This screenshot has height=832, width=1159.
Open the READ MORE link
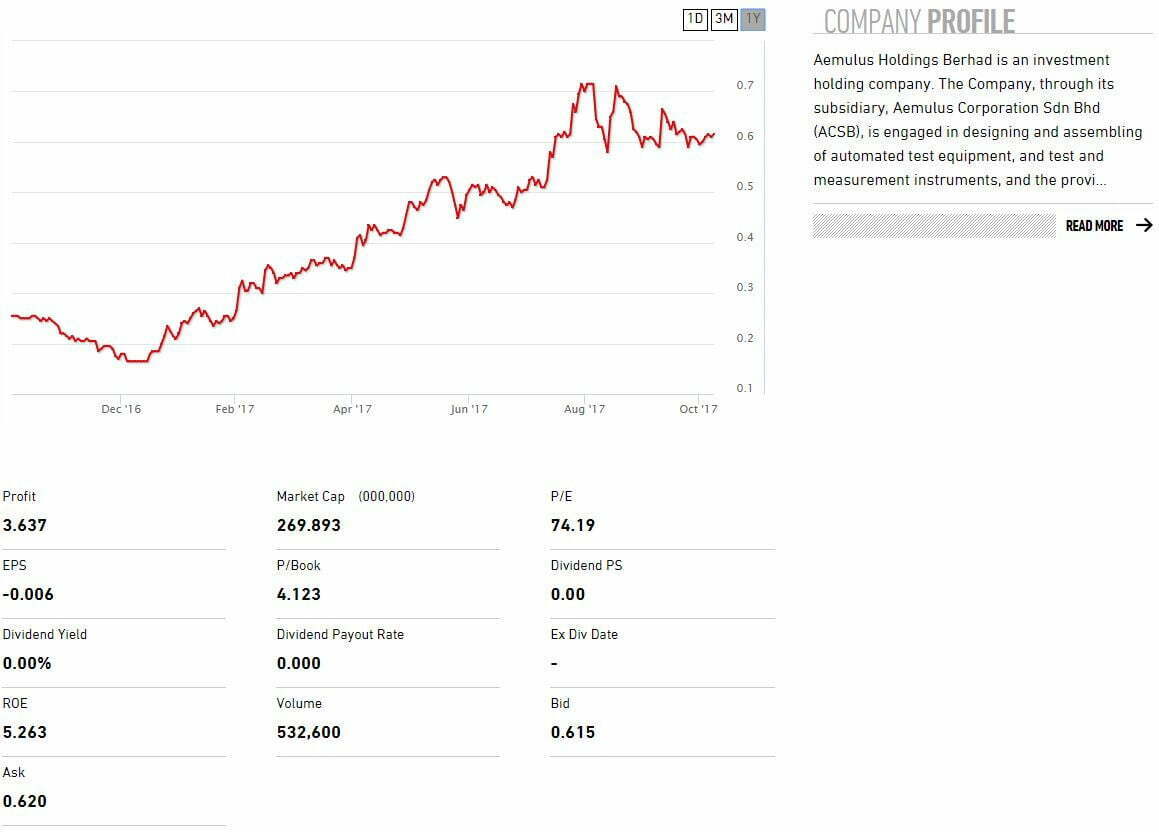tap(1094, 226)
